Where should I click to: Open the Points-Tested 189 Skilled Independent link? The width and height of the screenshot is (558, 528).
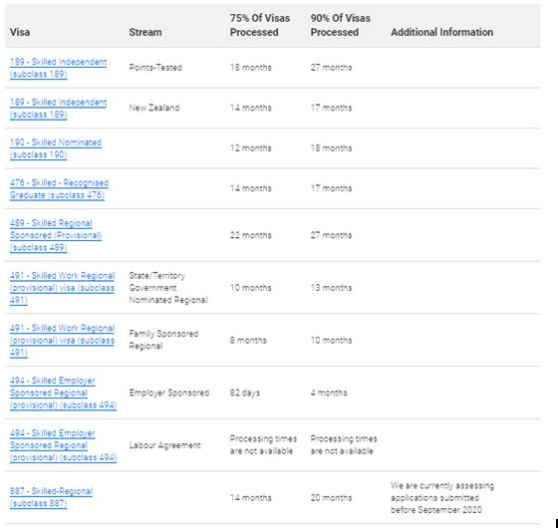pos(58,68)
